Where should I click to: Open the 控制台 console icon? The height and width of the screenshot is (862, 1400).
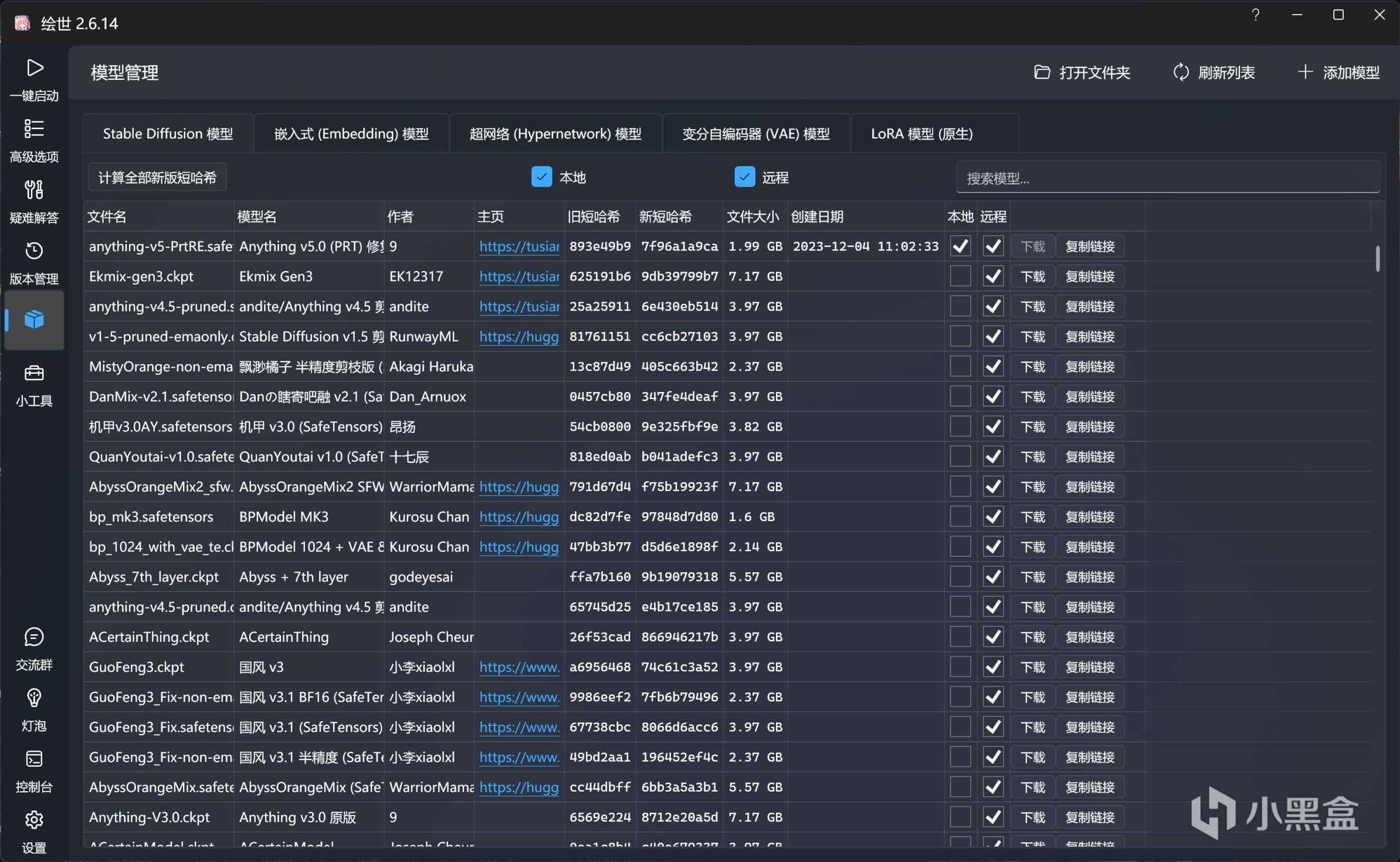tap(34, 760)
